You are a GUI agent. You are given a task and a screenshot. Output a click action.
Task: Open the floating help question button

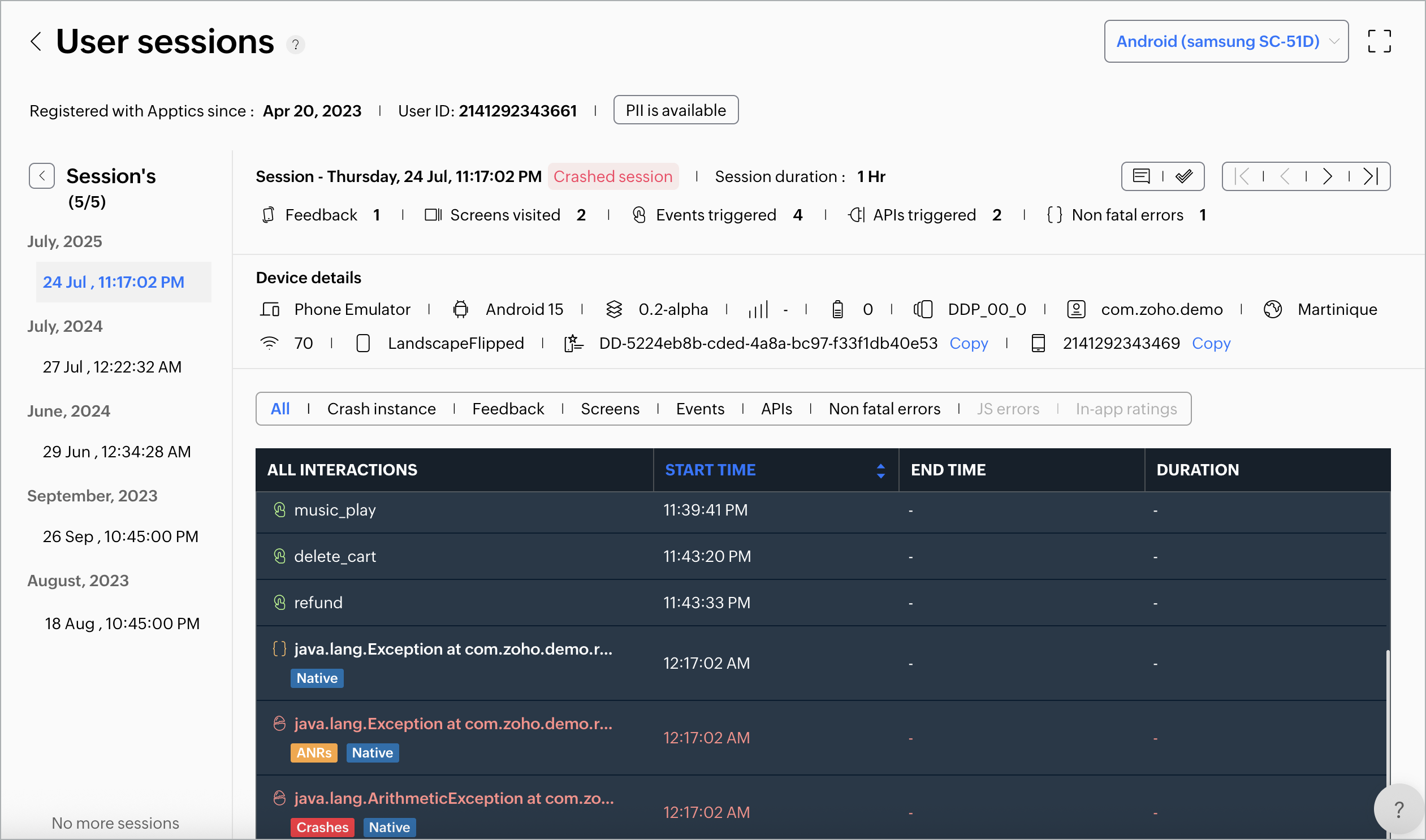(1398, 809)
